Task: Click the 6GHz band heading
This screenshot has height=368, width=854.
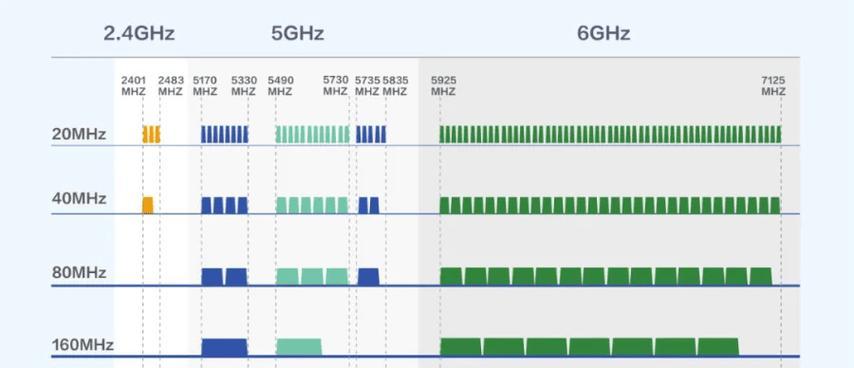Action: [603, 34]
